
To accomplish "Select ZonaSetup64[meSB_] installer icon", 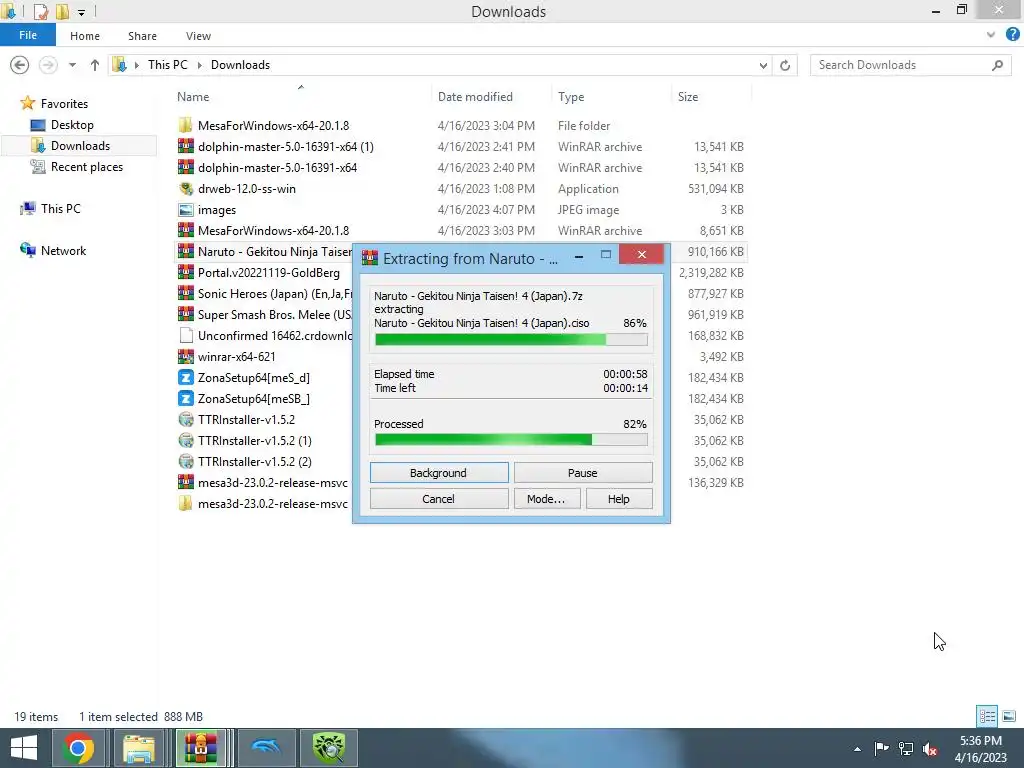I will (185, 398).
